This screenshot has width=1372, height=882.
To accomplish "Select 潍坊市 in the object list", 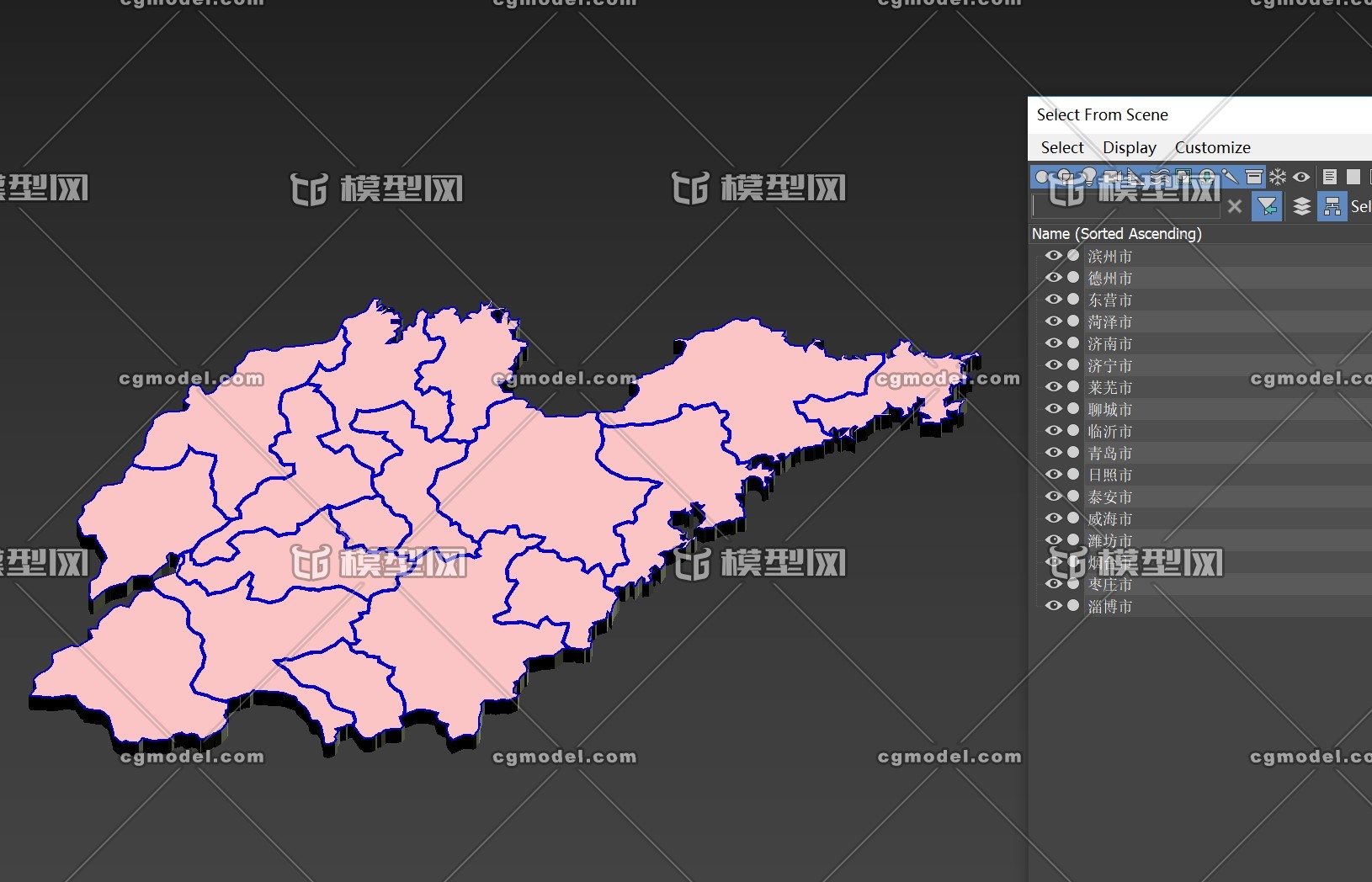I will coord(1109,540).
